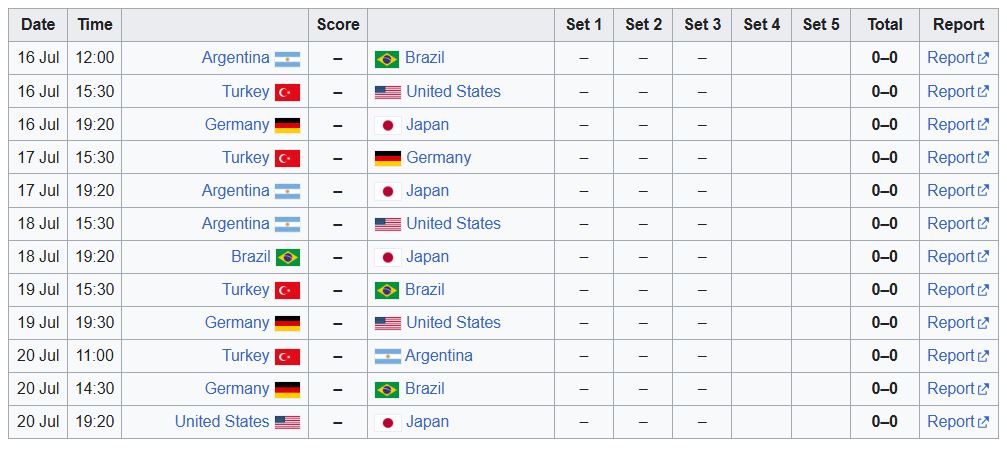Screen dimensions: 1007x450
Task: Click Argentina flag in the 20 Jul 11:00 row
Action: click(x=387, y=356)
